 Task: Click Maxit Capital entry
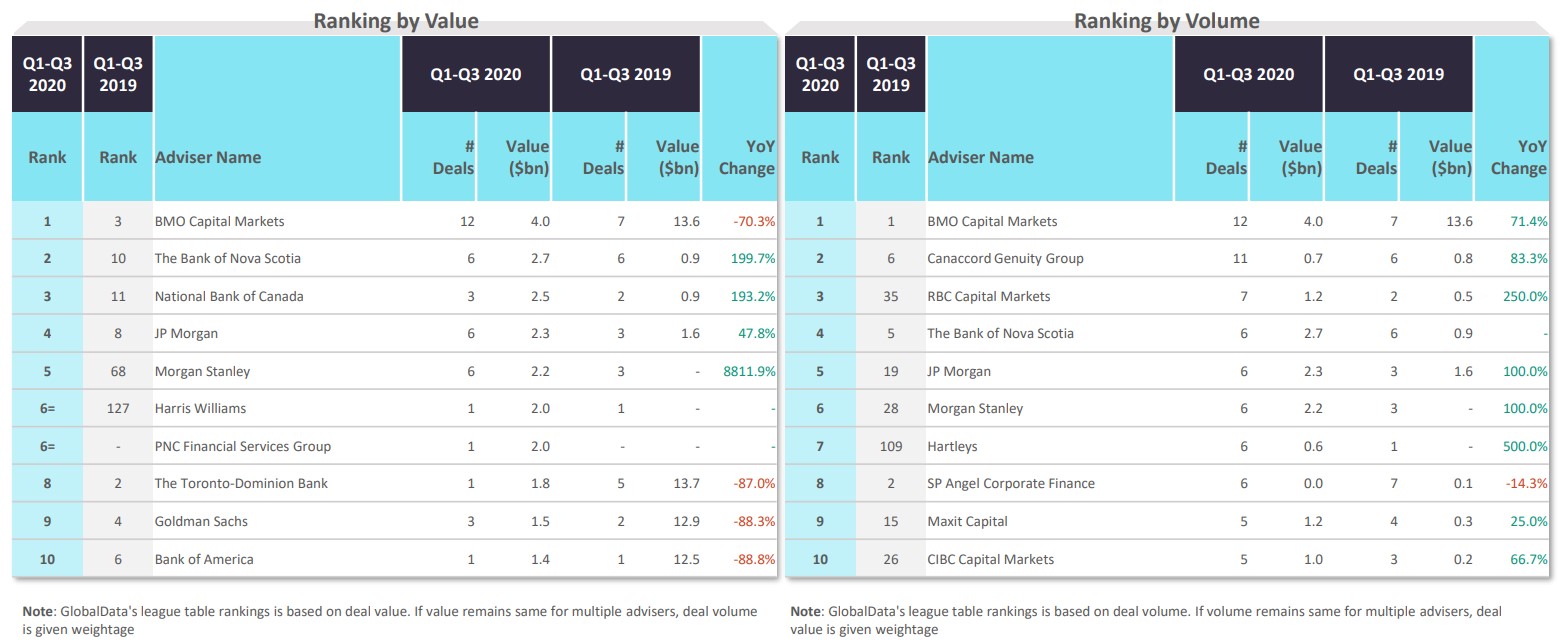pos(967,521)
